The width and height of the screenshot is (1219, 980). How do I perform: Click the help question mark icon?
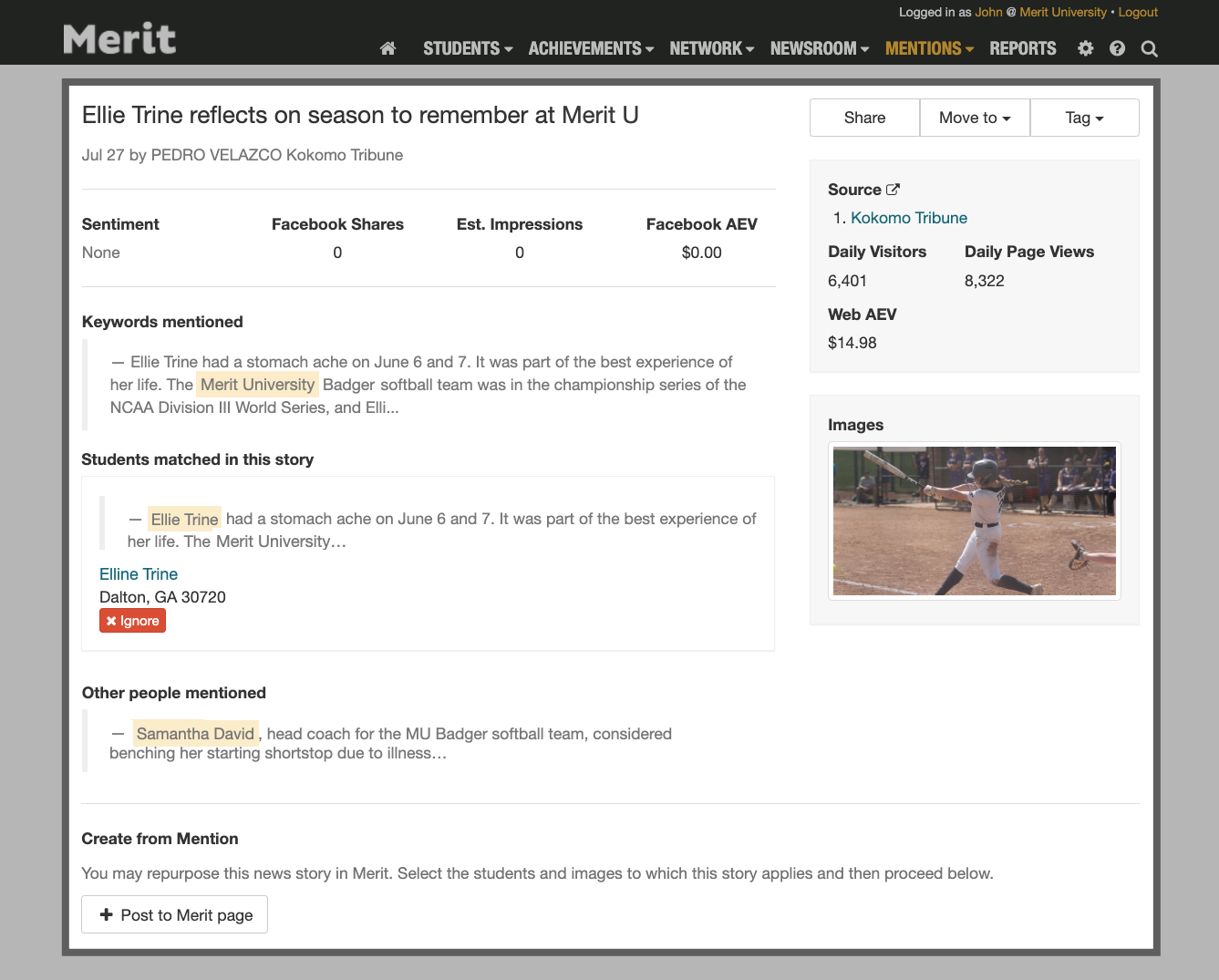(1117, 49)
